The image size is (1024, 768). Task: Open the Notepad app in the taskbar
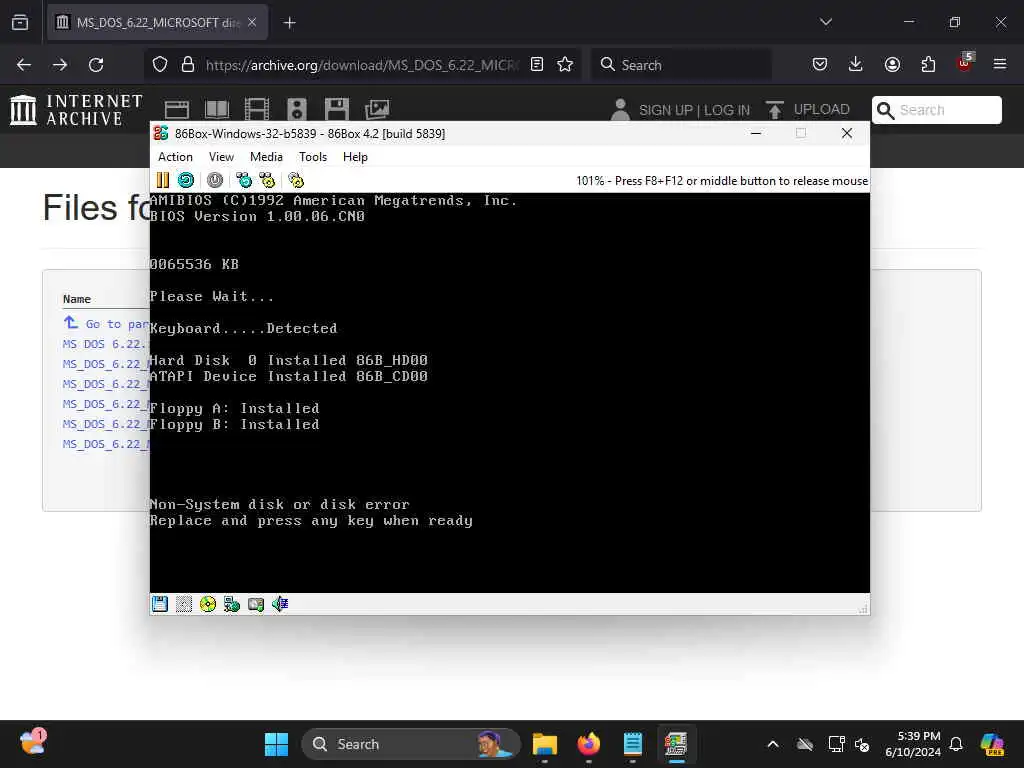pos(632,744)
